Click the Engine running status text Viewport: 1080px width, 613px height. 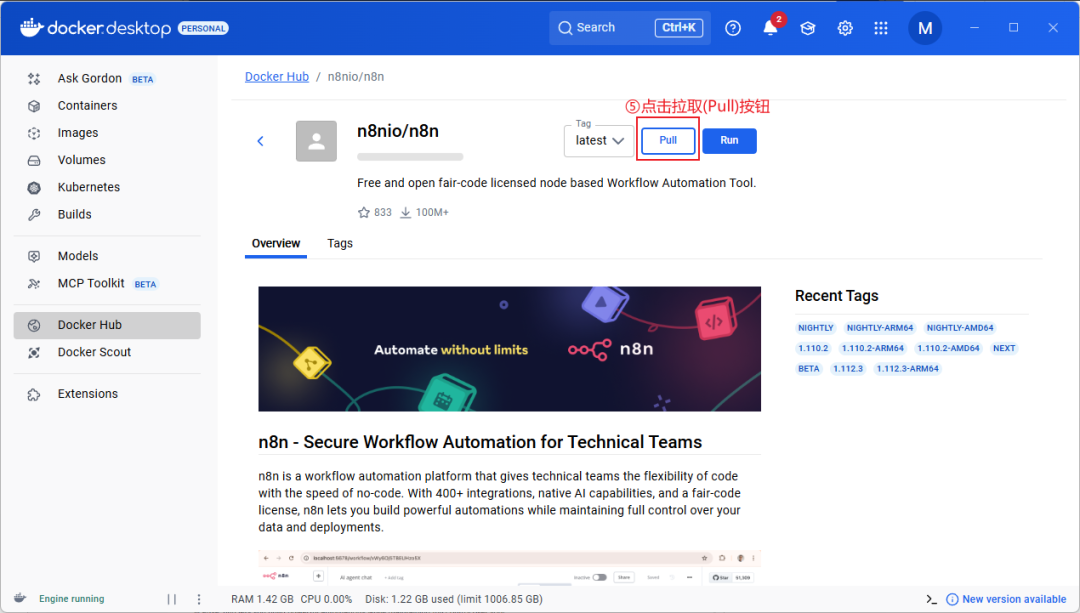pos(72,599)
